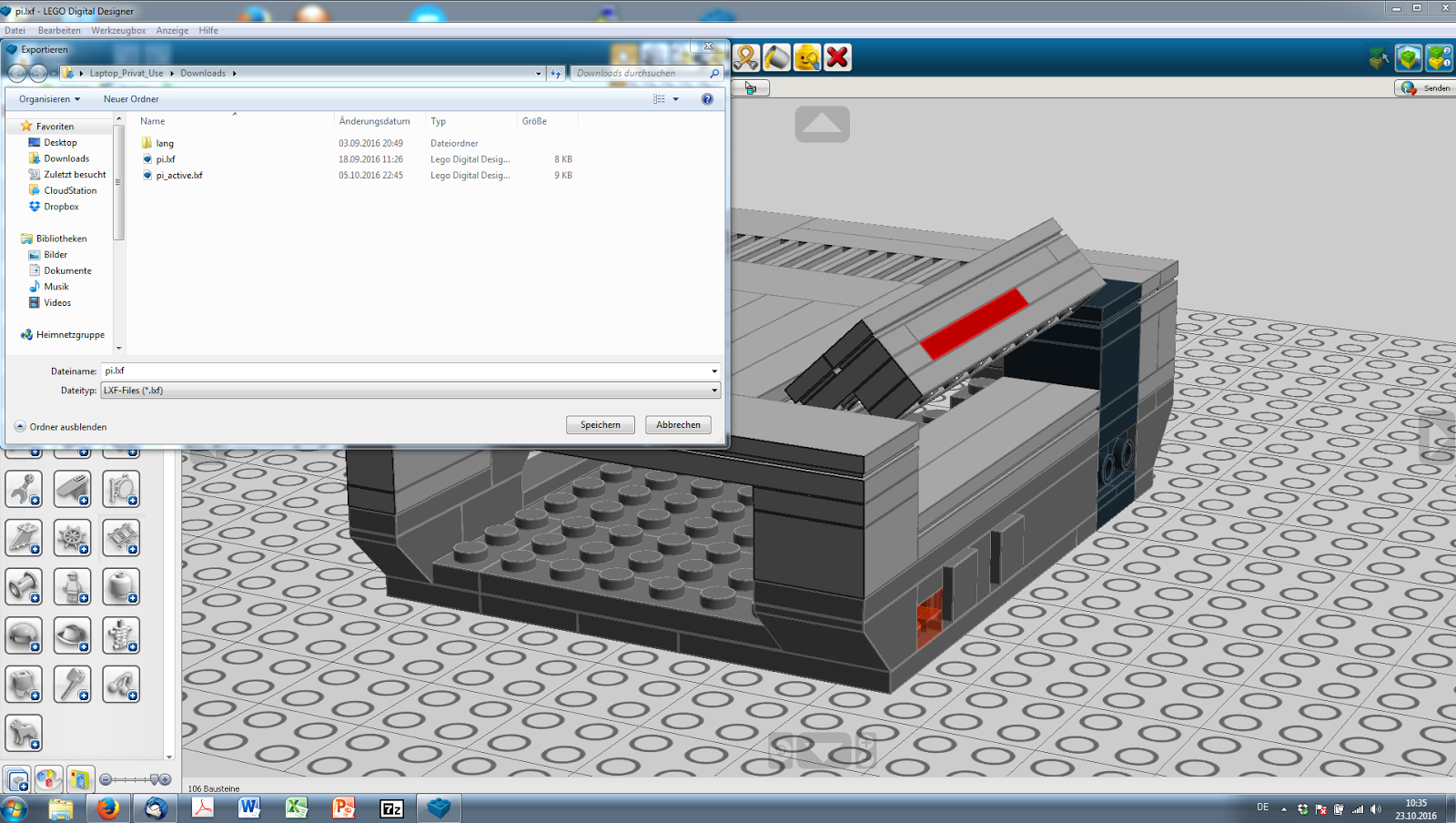This screenshot has width=1456, height=823.
Task: Open the skeleton torso brick category
Action: [x=121, y=635]
